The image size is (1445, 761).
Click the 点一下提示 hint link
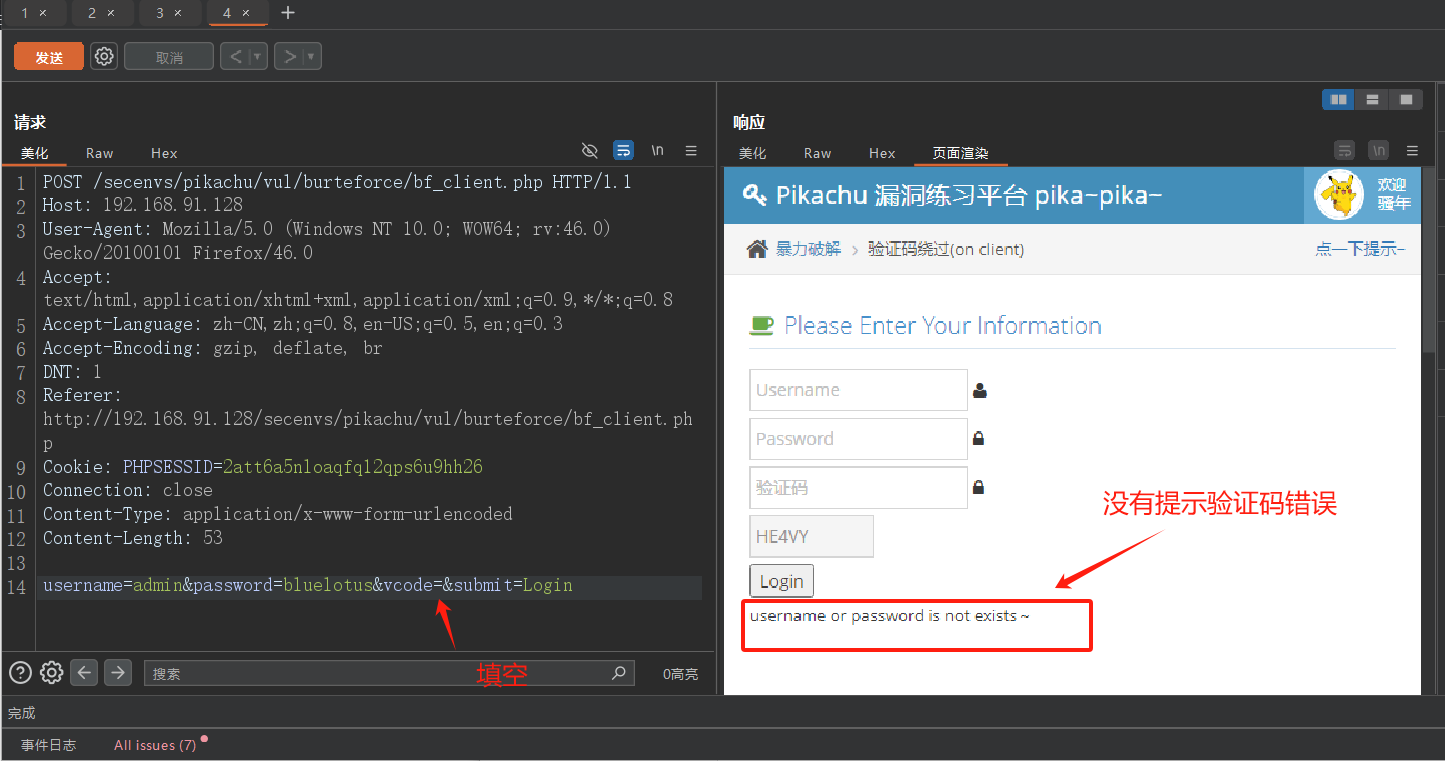point(1360,249)
